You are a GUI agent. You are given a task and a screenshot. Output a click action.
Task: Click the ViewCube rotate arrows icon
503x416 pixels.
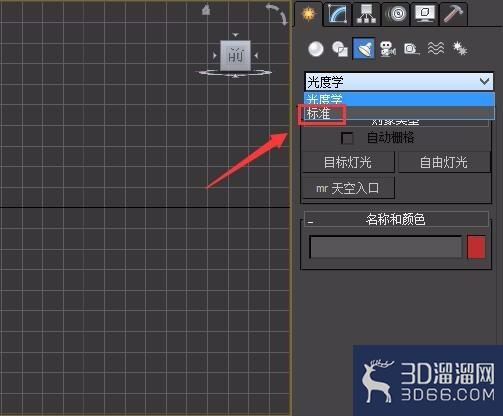click(277, 14)
